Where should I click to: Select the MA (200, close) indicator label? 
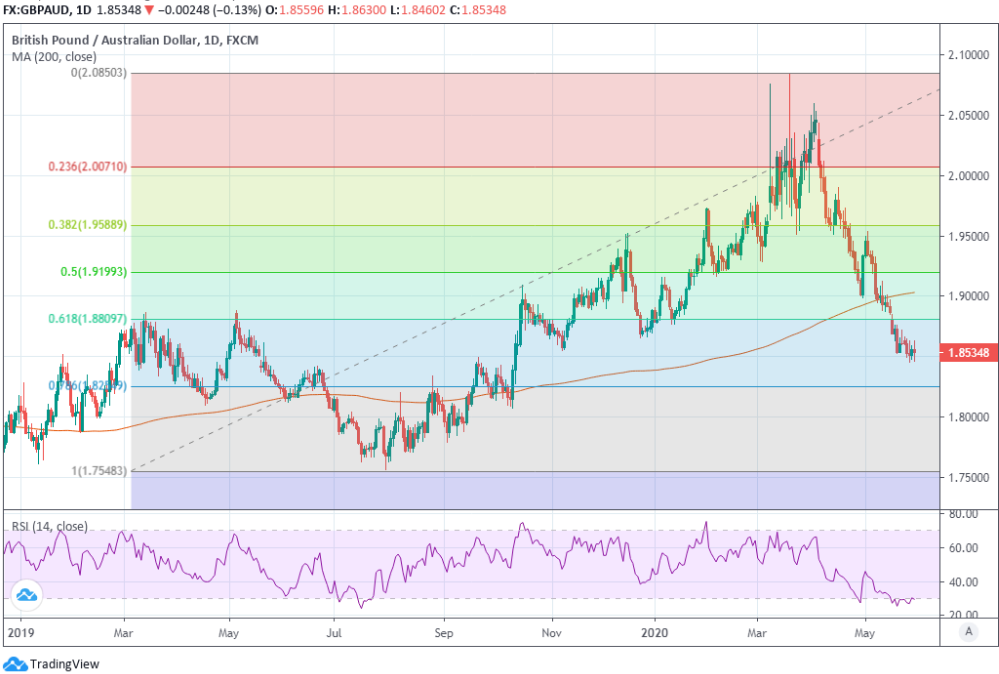click(54, 56)
